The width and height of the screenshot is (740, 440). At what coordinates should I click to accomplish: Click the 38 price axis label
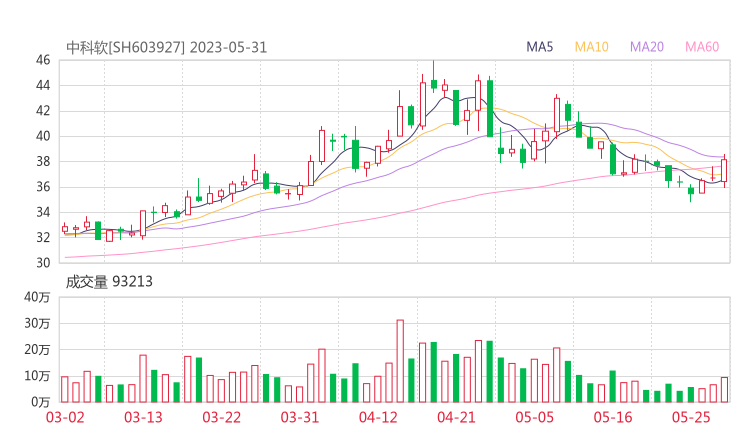[43, 161]
